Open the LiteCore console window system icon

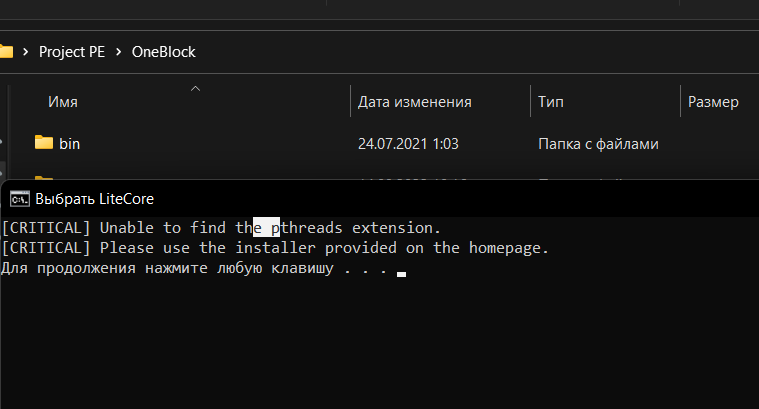(20, 198)
